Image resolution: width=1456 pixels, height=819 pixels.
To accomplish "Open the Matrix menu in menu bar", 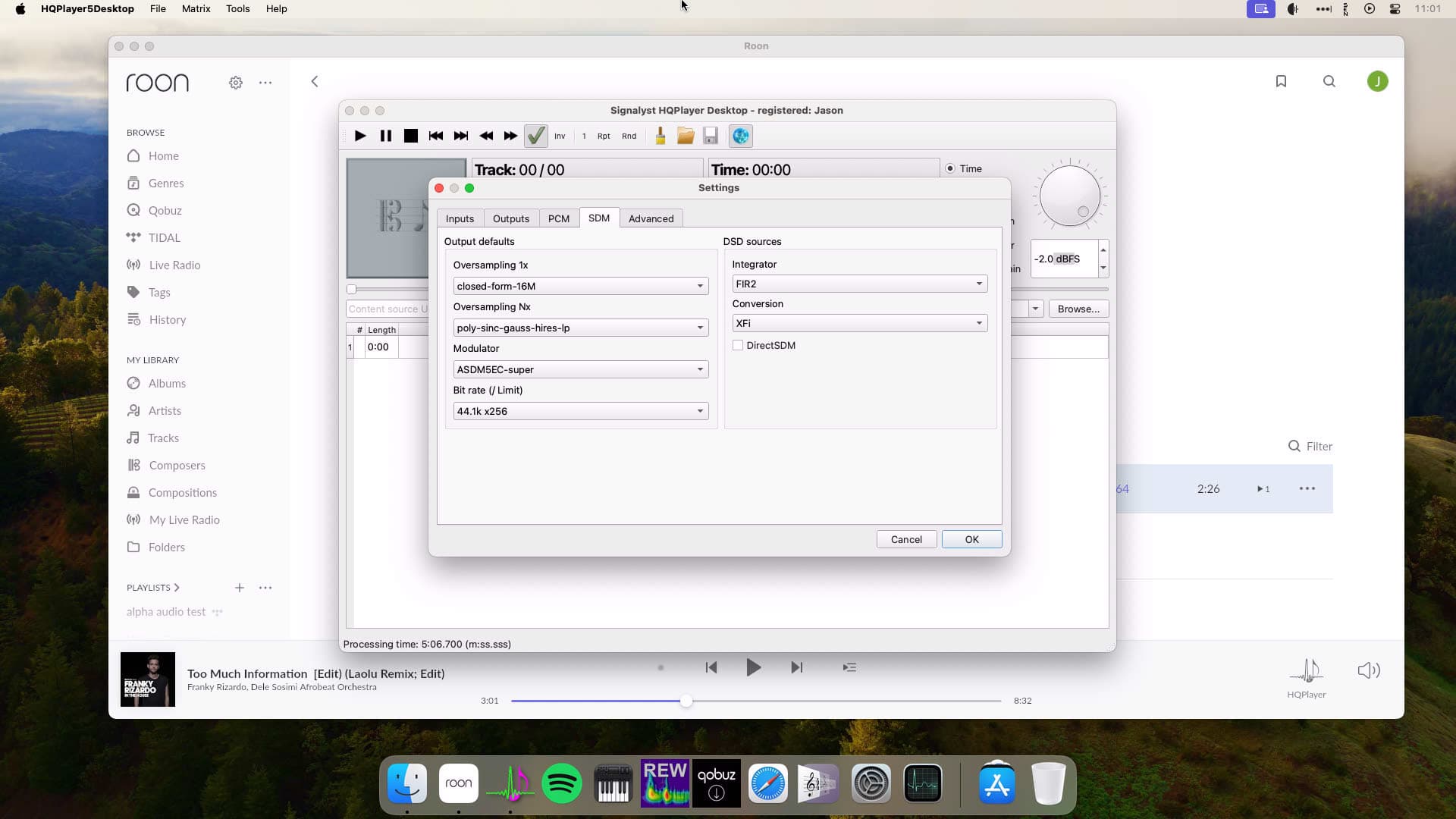I will pos(196,8).
